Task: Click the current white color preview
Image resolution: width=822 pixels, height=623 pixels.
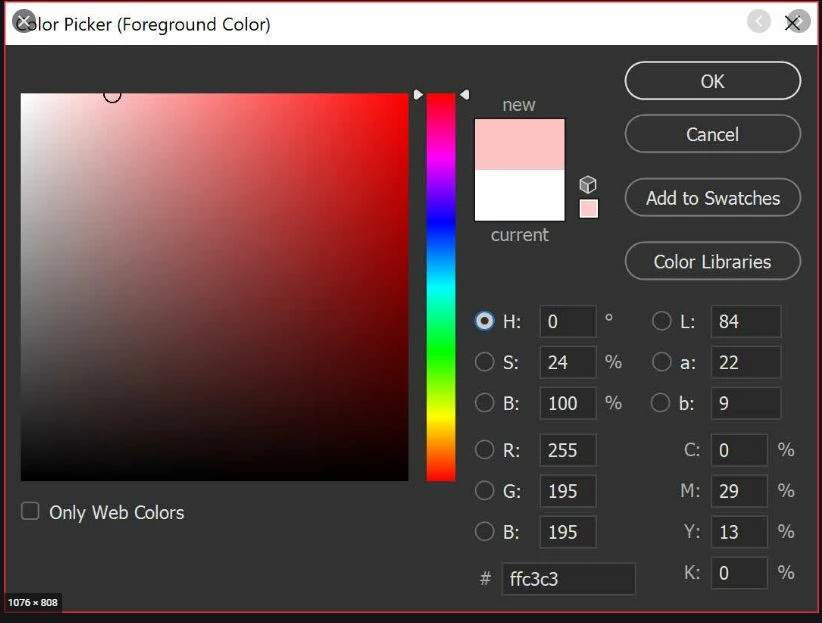Action: 520,195
